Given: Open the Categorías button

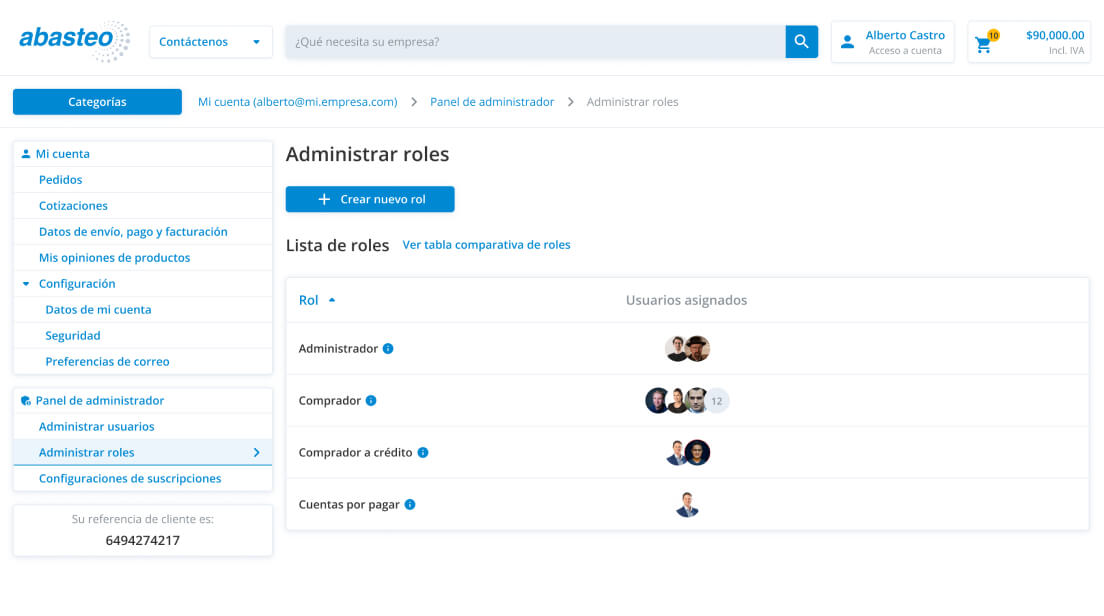Looking at the screenshot, I should [97, 102].
